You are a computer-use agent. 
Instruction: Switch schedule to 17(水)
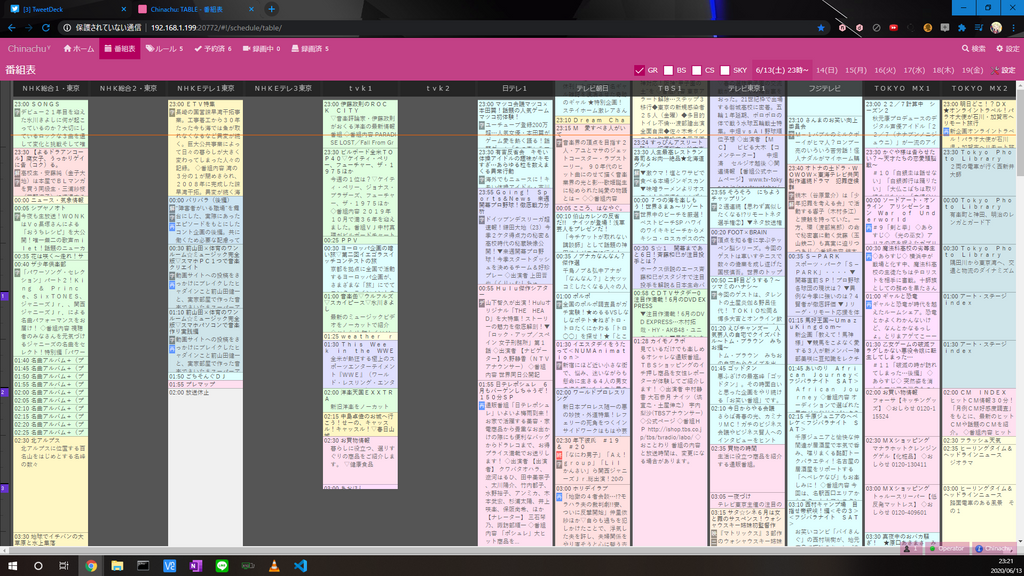tap(914, 71)
